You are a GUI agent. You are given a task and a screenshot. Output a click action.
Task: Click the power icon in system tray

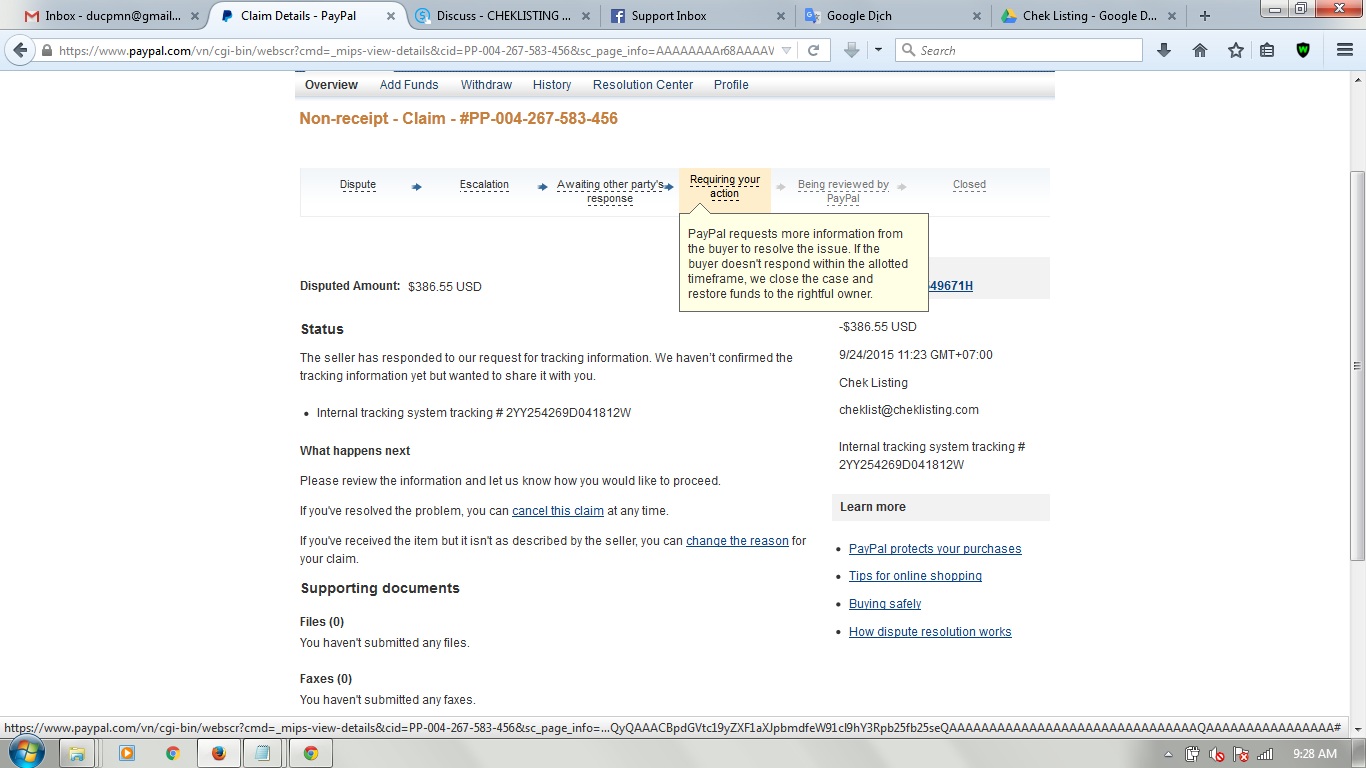[x=1192, y=754]
